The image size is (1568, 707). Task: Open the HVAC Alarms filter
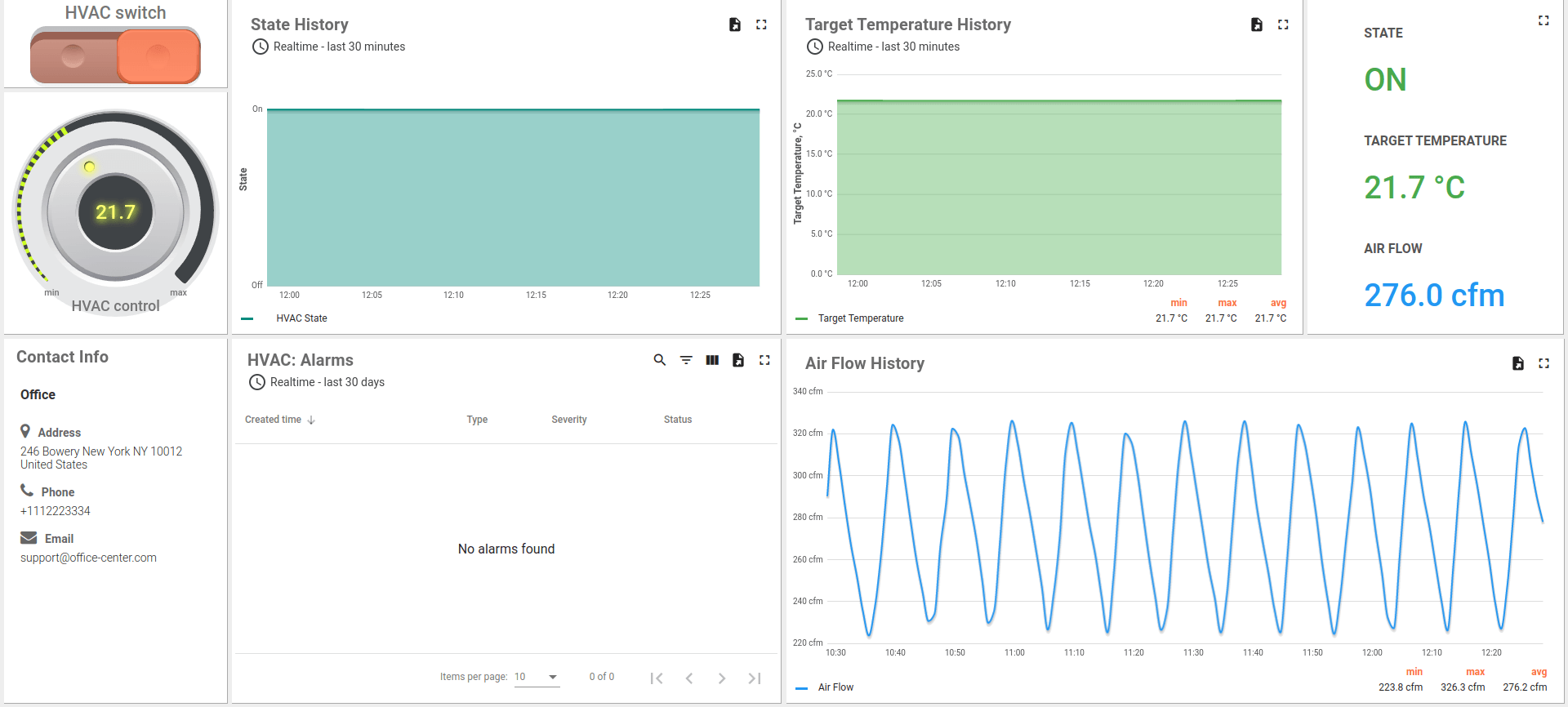coord(686,360)
